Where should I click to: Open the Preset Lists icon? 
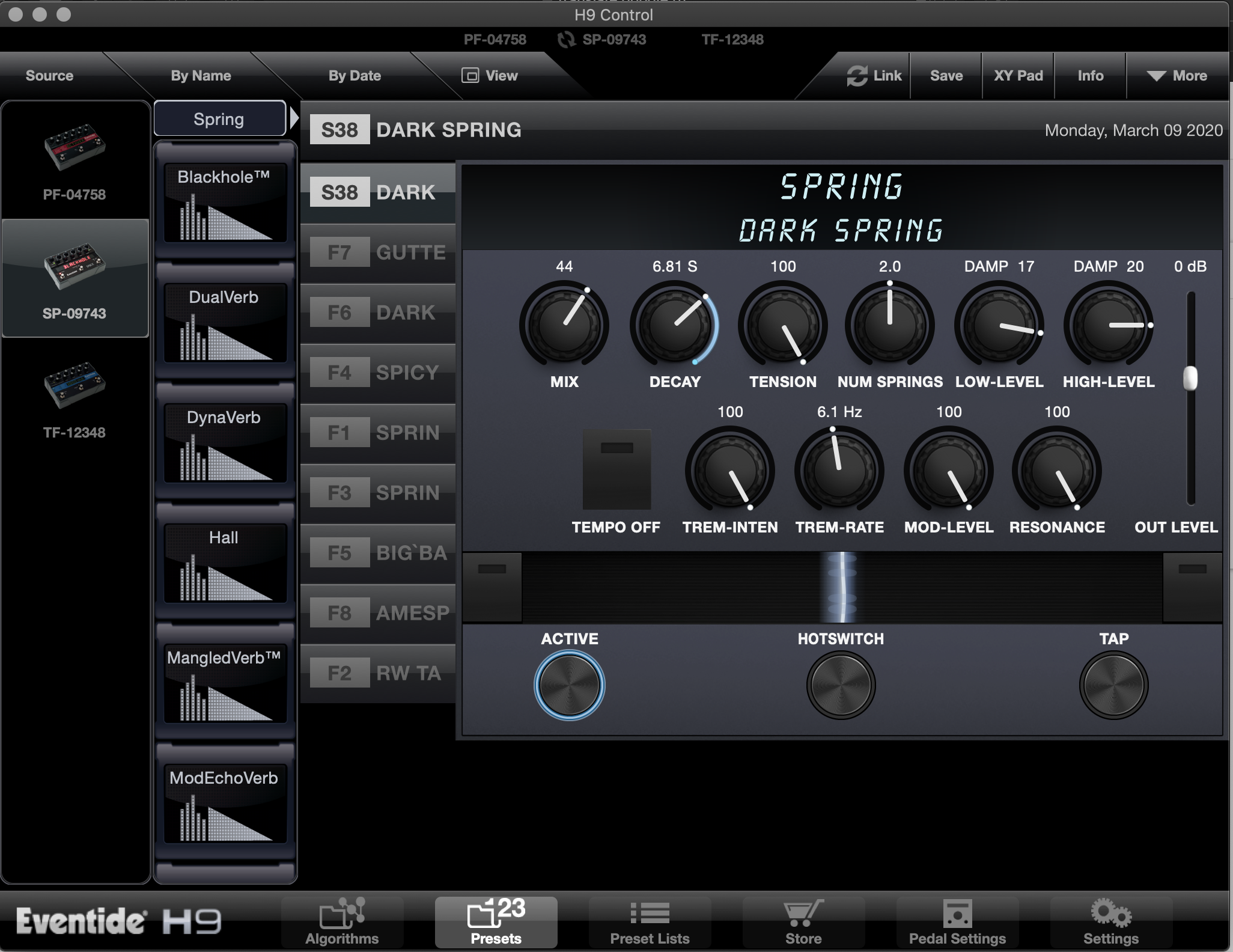[650, 914]
